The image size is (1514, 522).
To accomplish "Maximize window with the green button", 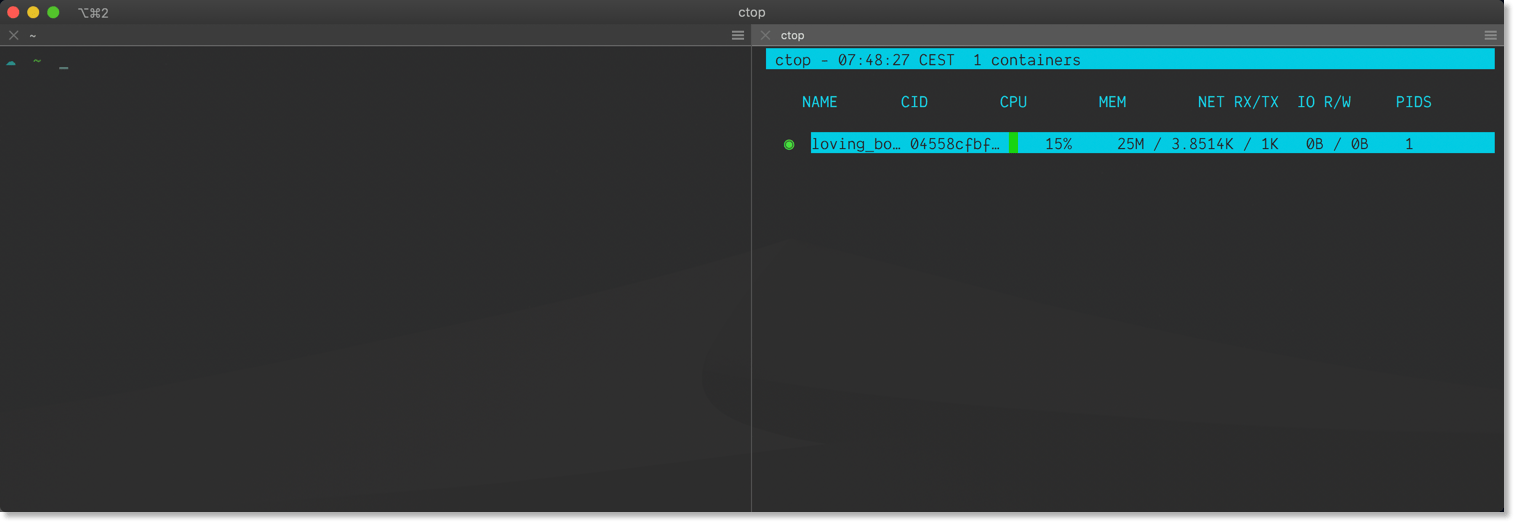I will point(53,12).
